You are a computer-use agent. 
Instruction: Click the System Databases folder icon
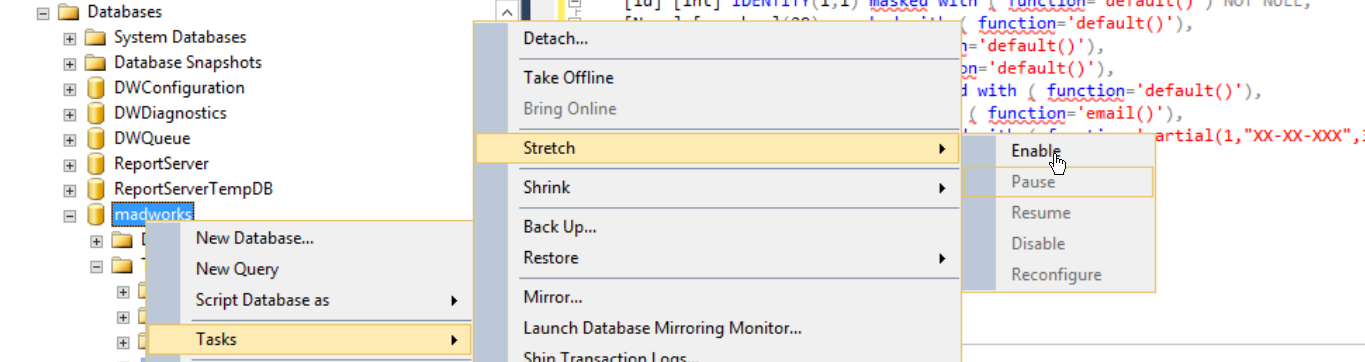96,37
